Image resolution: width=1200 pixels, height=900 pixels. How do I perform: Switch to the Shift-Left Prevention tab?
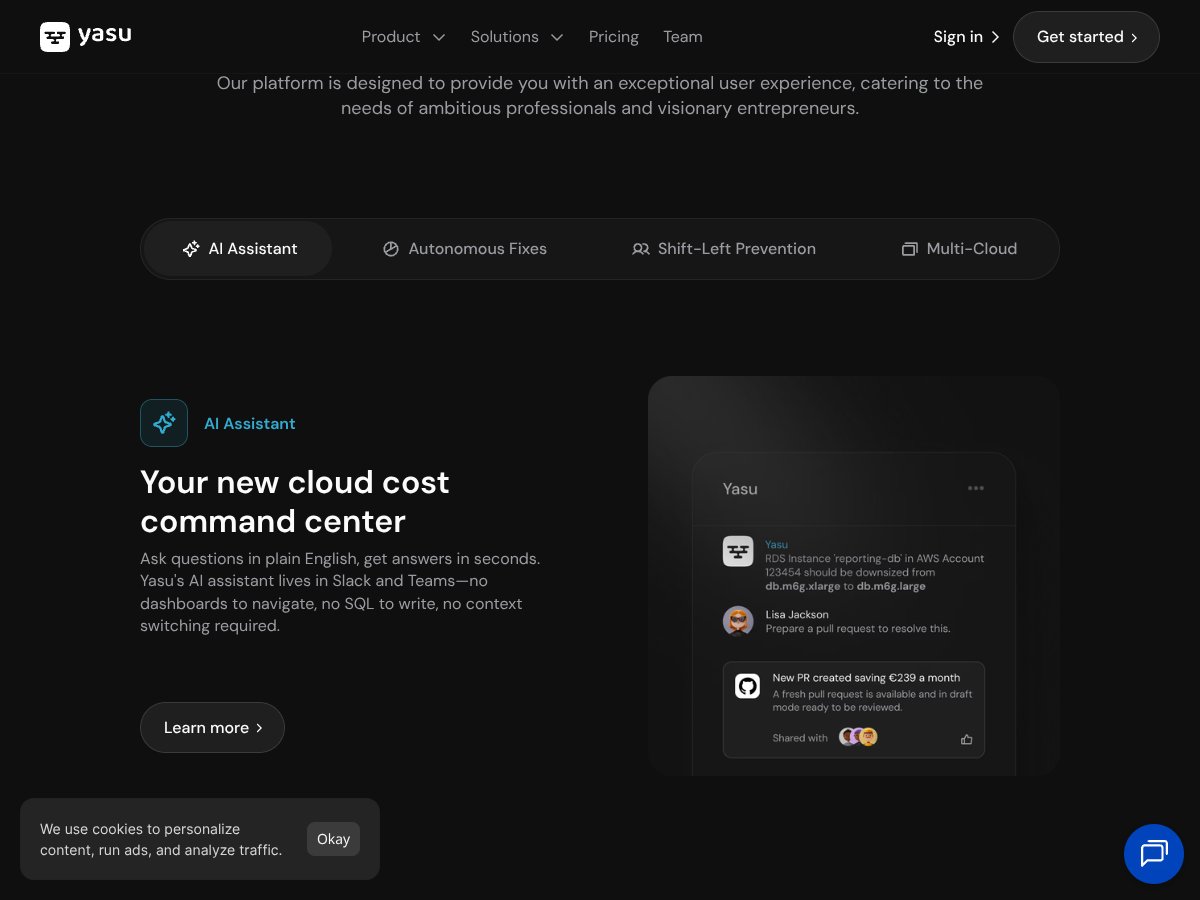[724, 249]
